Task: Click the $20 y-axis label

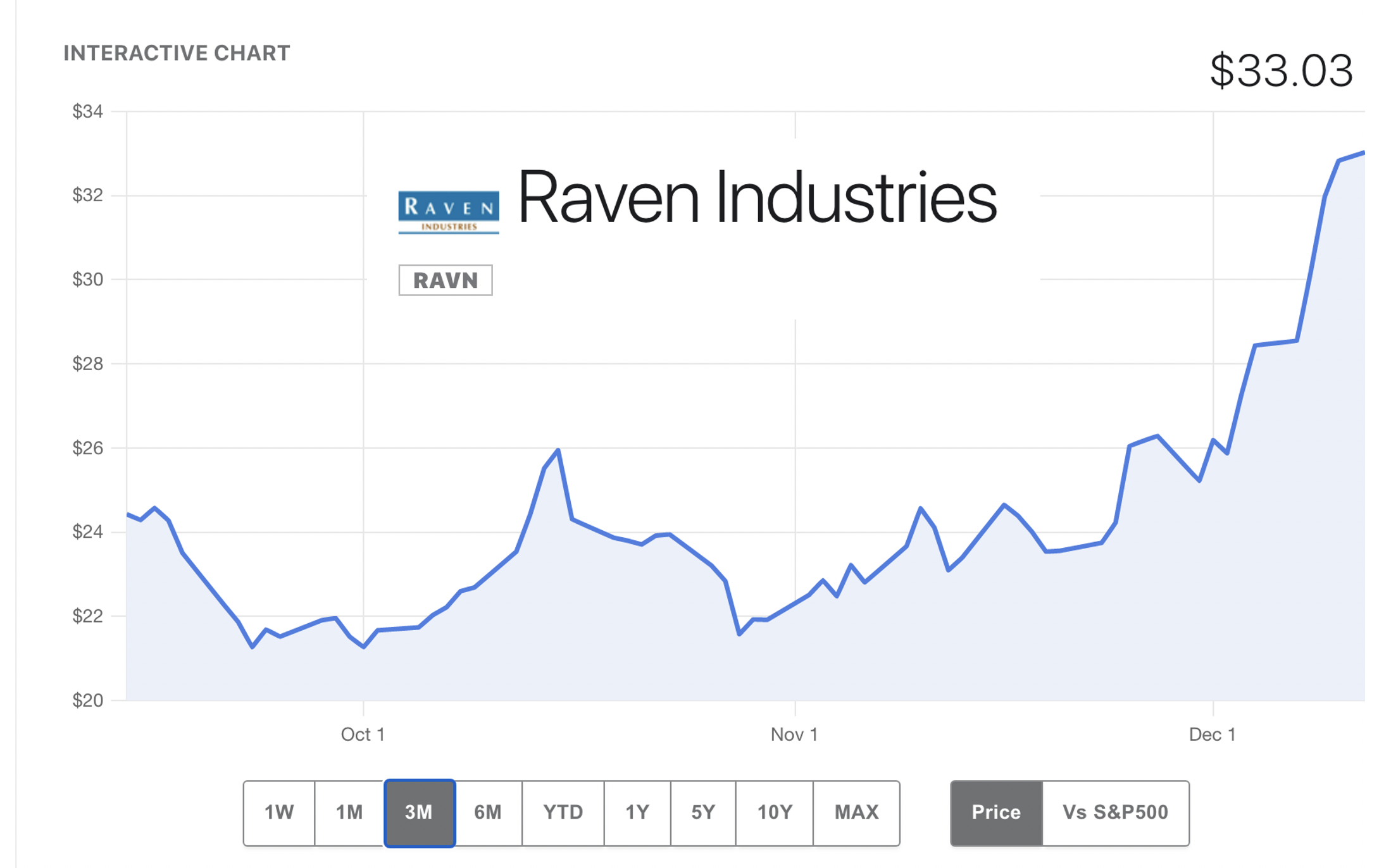Action: coord(87,700)
